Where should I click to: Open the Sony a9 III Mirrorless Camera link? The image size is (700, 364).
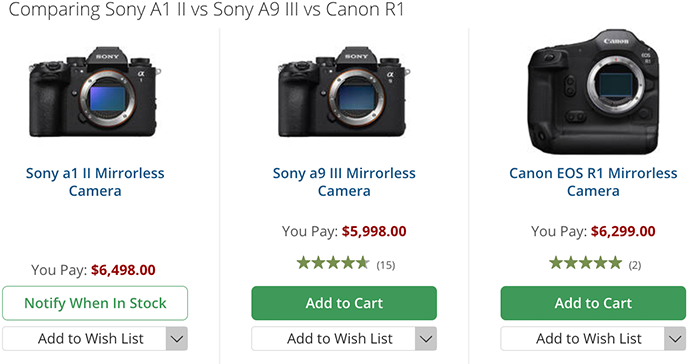[x=344, y=182]
